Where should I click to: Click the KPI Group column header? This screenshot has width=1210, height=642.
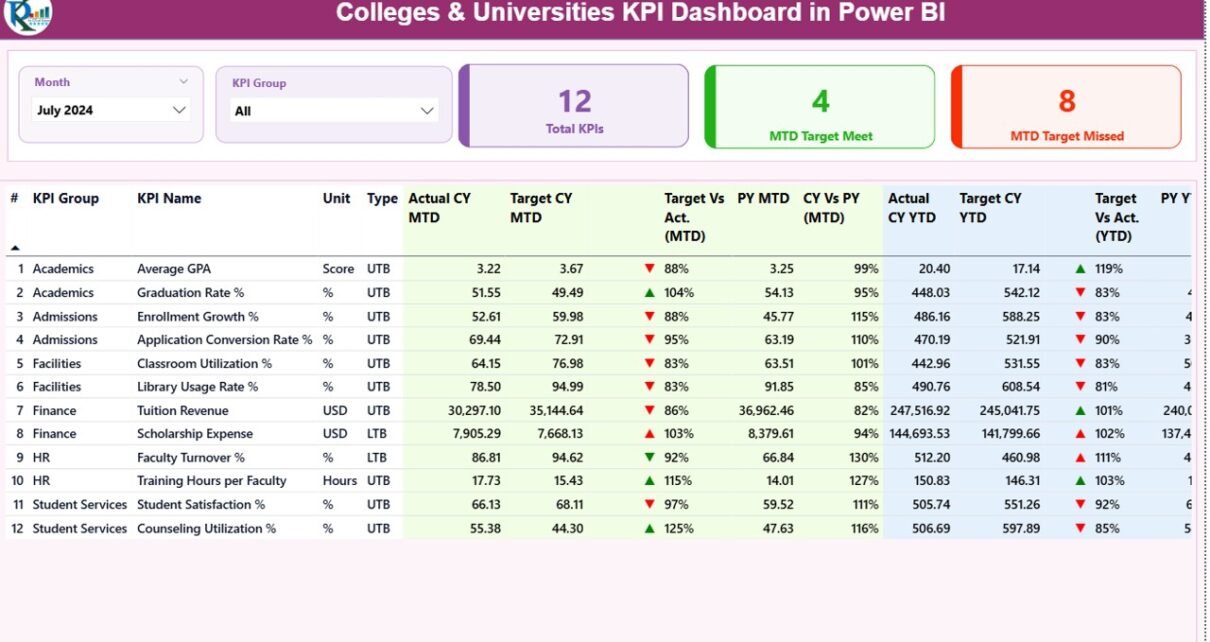66,199
